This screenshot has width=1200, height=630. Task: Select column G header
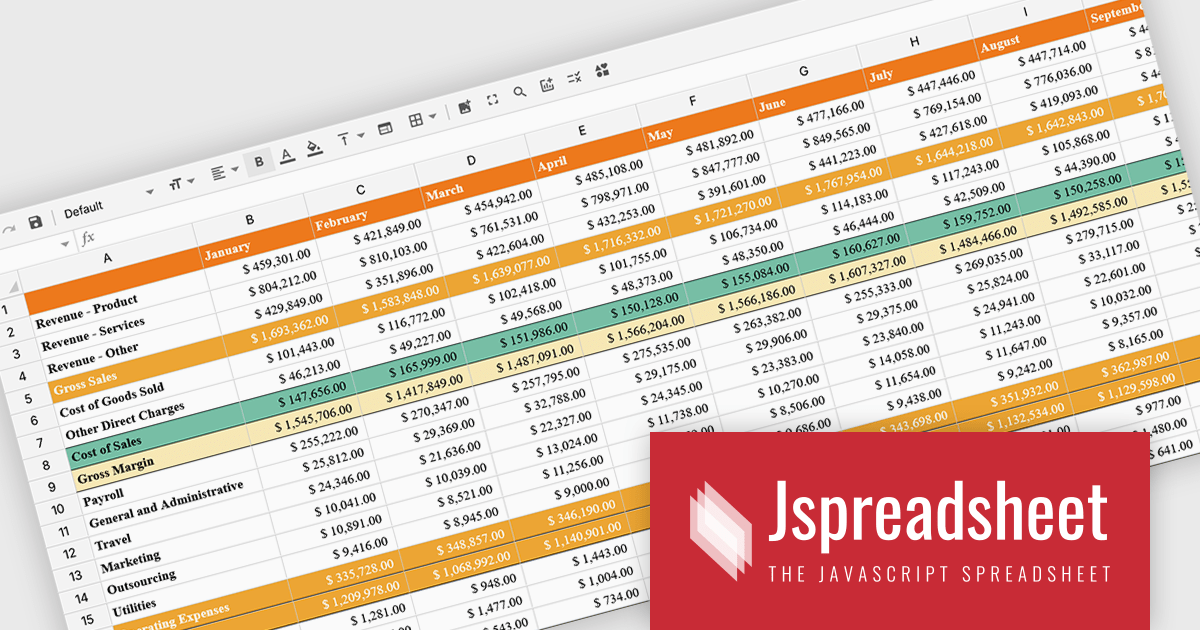click(x=803, y=72)
